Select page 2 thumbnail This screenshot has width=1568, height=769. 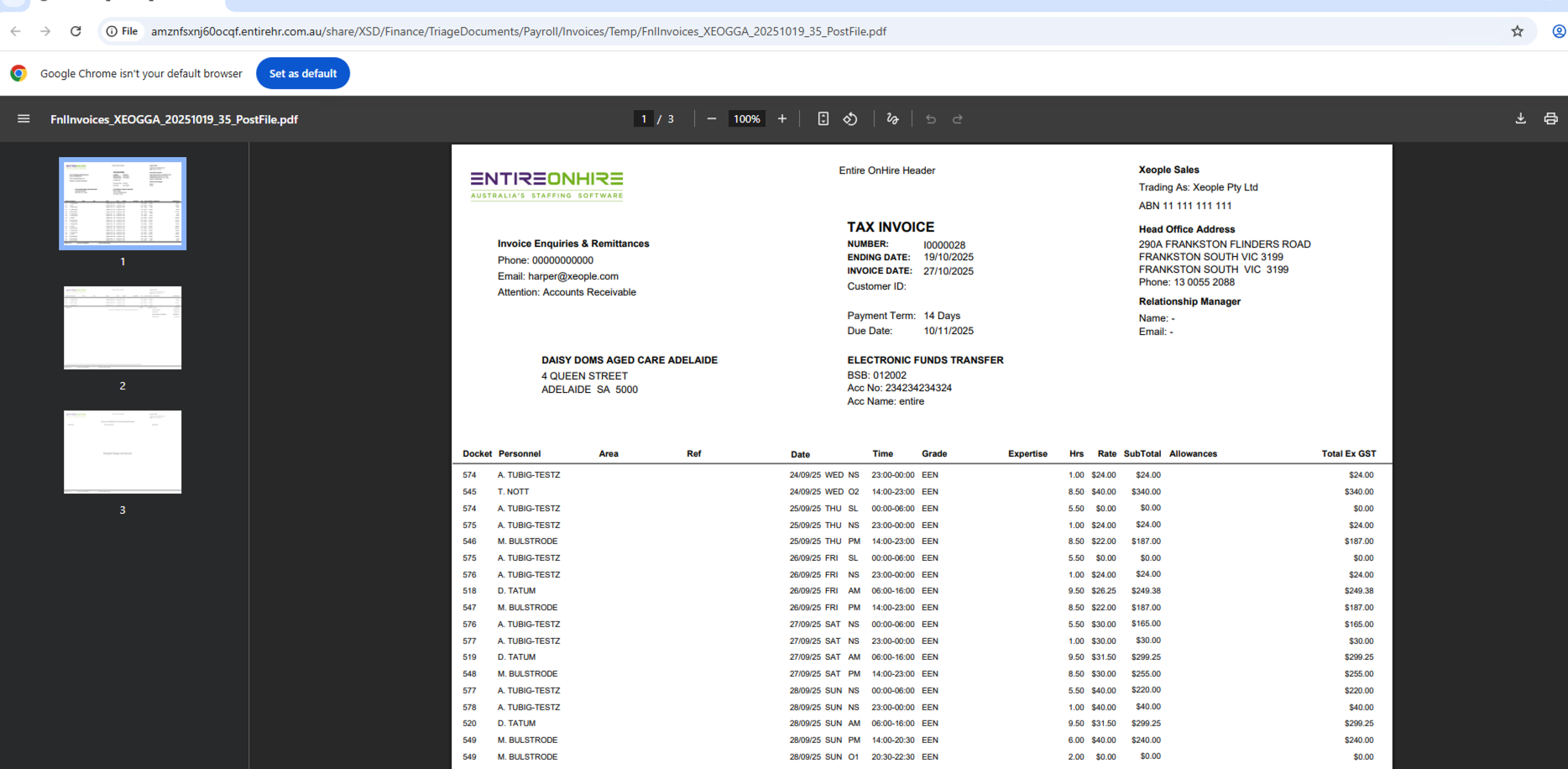tap(123, 327)
